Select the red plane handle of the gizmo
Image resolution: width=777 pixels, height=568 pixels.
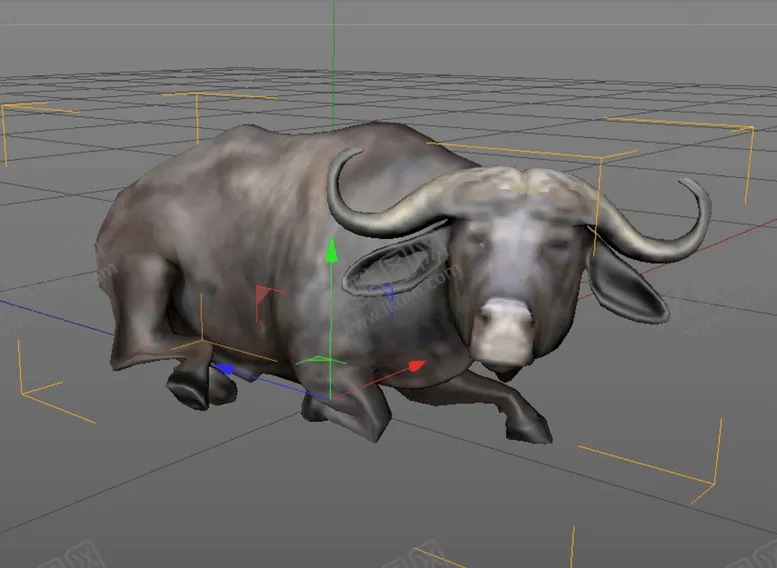268,302
